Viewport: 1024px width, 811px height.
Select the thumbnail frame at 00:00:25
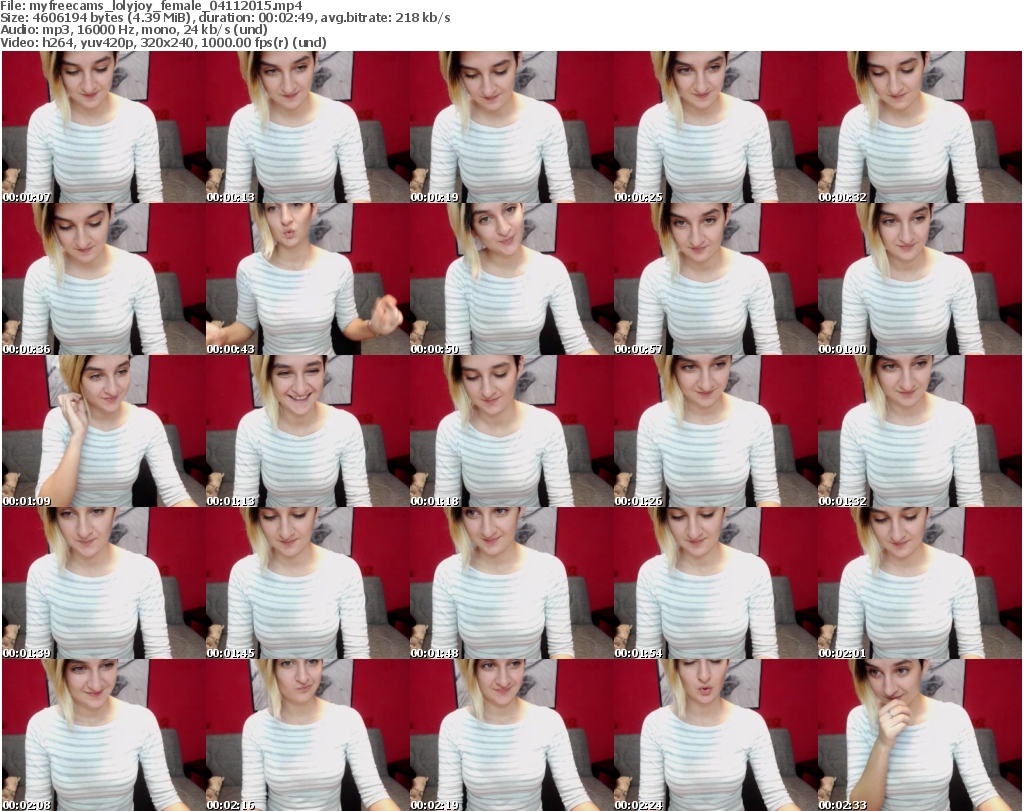pyautogui.click(x=715, y=127)
